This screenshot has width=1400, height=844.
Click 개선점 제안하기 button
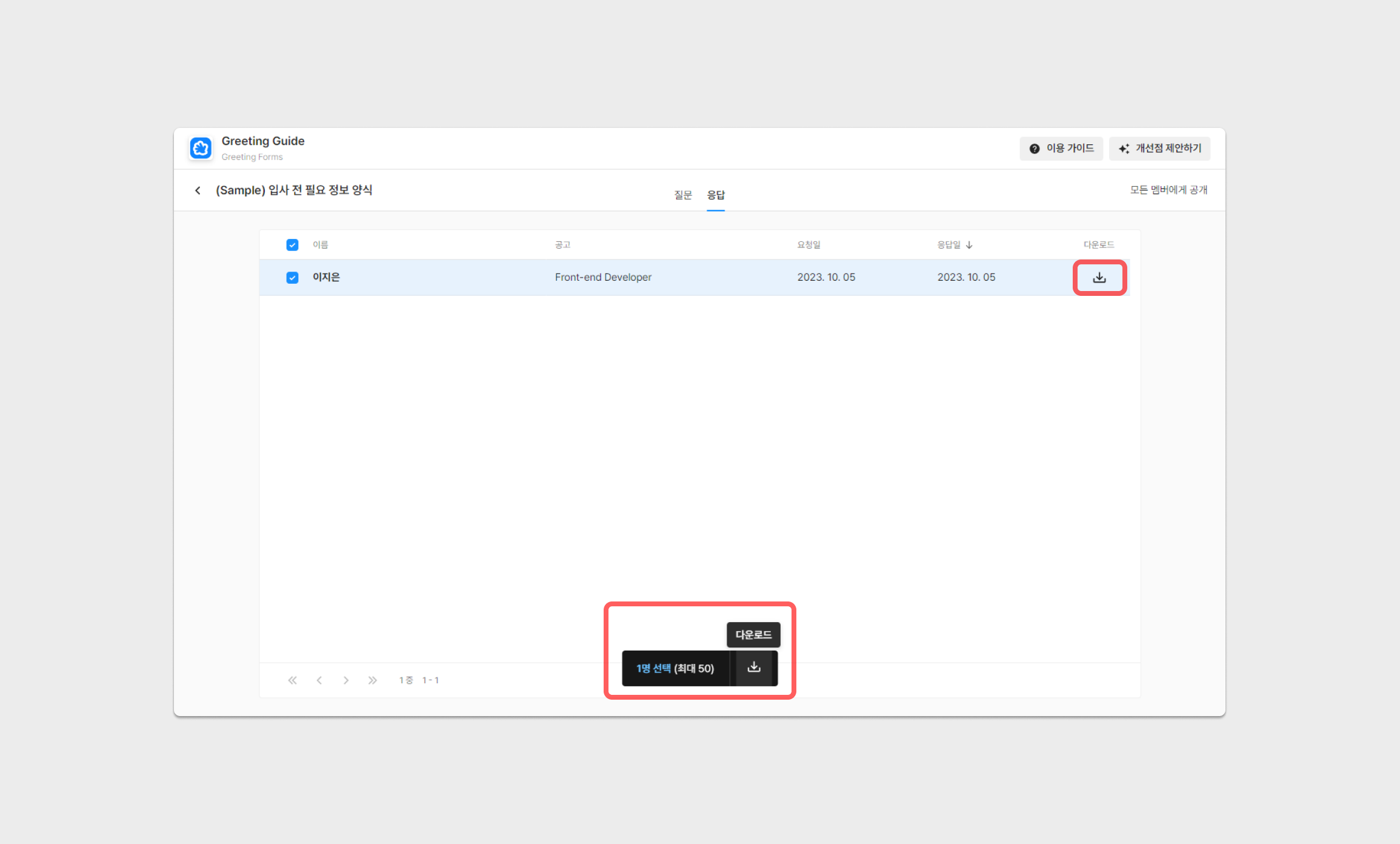[1159, 149]
